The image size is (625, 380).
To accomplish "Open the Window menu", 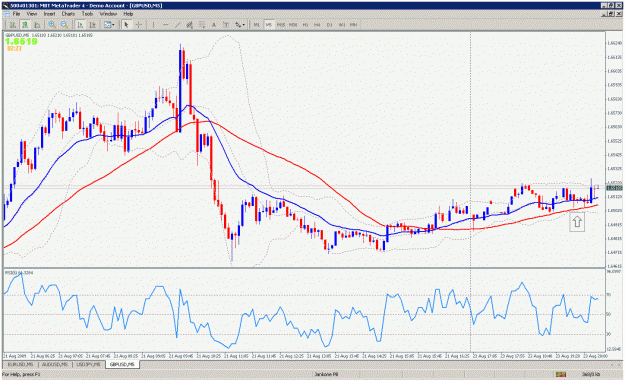I will click(108, 14).
